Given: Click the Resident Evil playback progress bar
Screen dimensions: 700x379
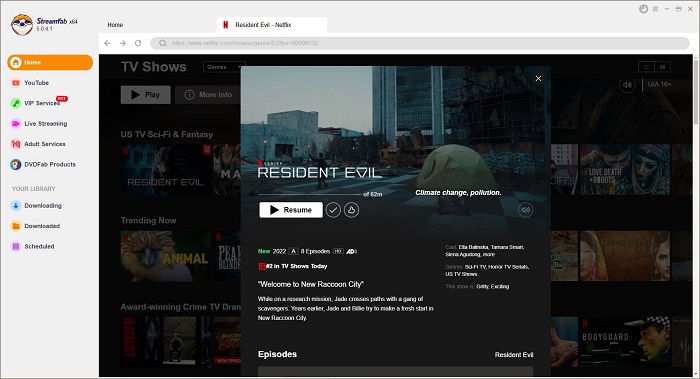Looking at the screenshot, I should (x=309, y=195).
